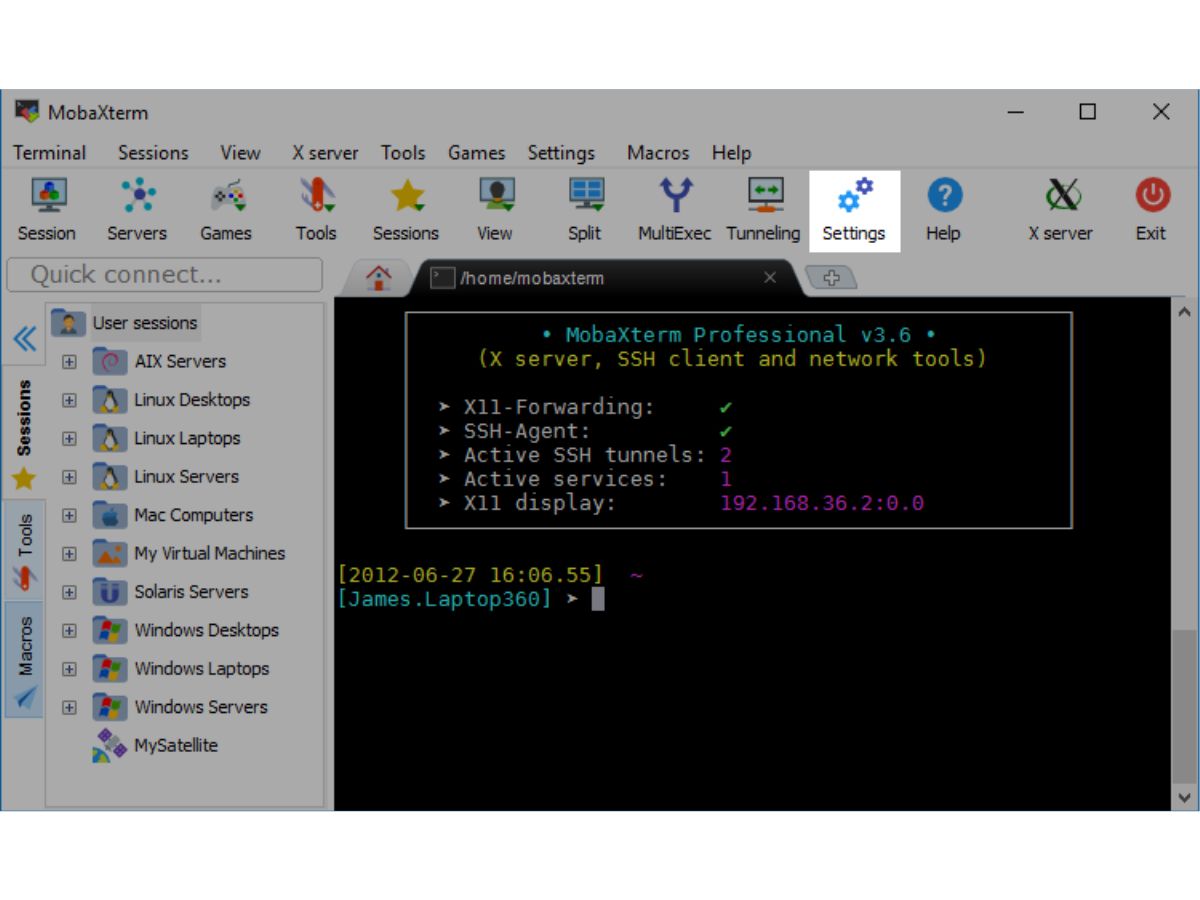Click the terminal scrollbar up arrow
Viewport: 1200px width, 900px height.
click(x=1184, y=311)
